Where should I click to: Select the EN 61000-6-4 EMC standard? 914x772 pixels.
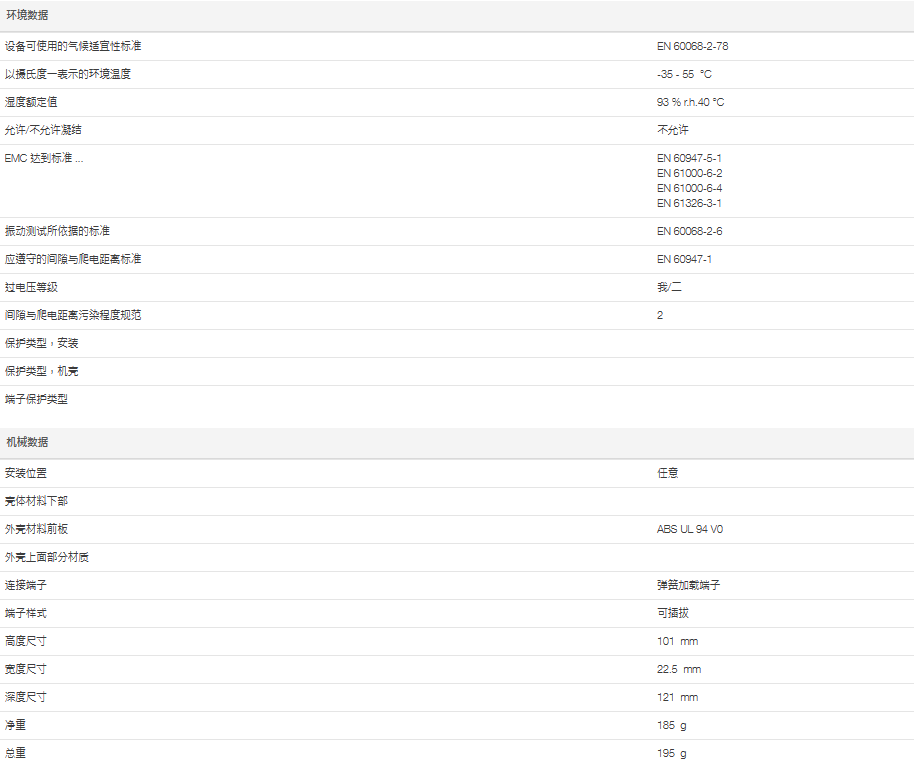click(689, 188)
